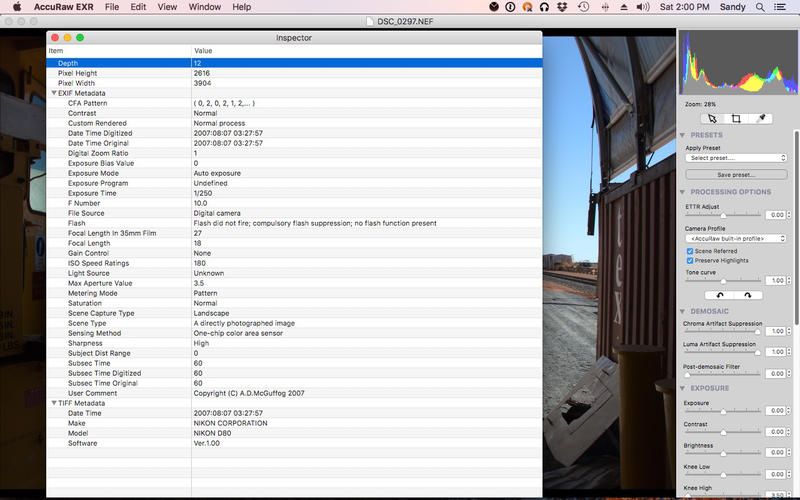This screenshot has height=500, width=800.
Task: Toggle Preserve Highlights checkbox
Action: pyautogui.click(x=690, y=261)
